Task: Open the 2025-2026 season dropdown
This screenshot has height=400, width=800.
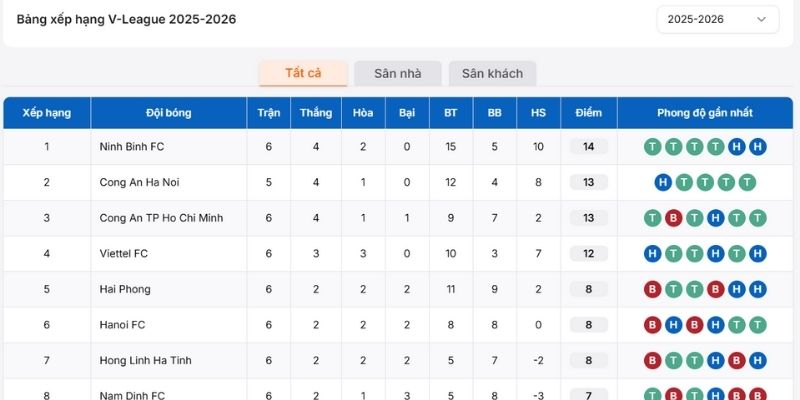Action: 717,19
